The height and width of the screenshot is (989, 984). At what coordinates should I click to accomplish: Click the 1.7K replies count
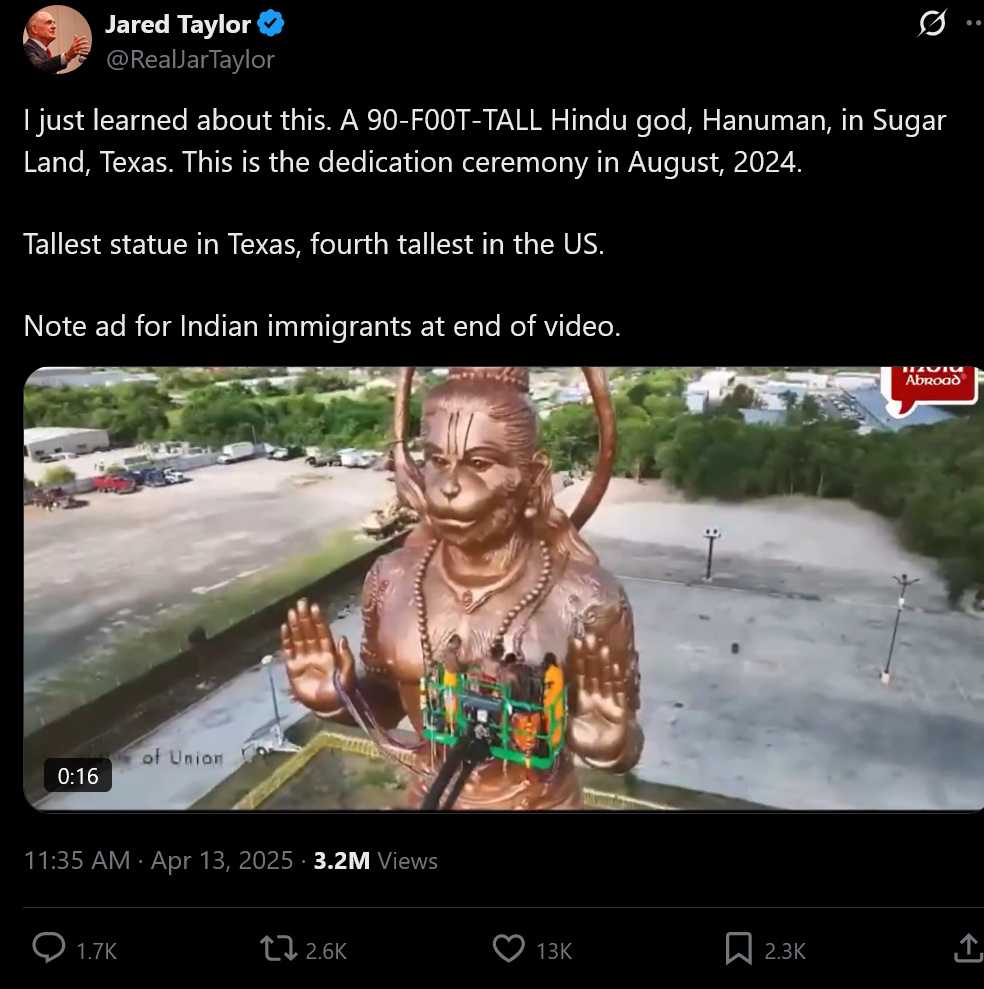pyautogui.click(x=97, y=951)
